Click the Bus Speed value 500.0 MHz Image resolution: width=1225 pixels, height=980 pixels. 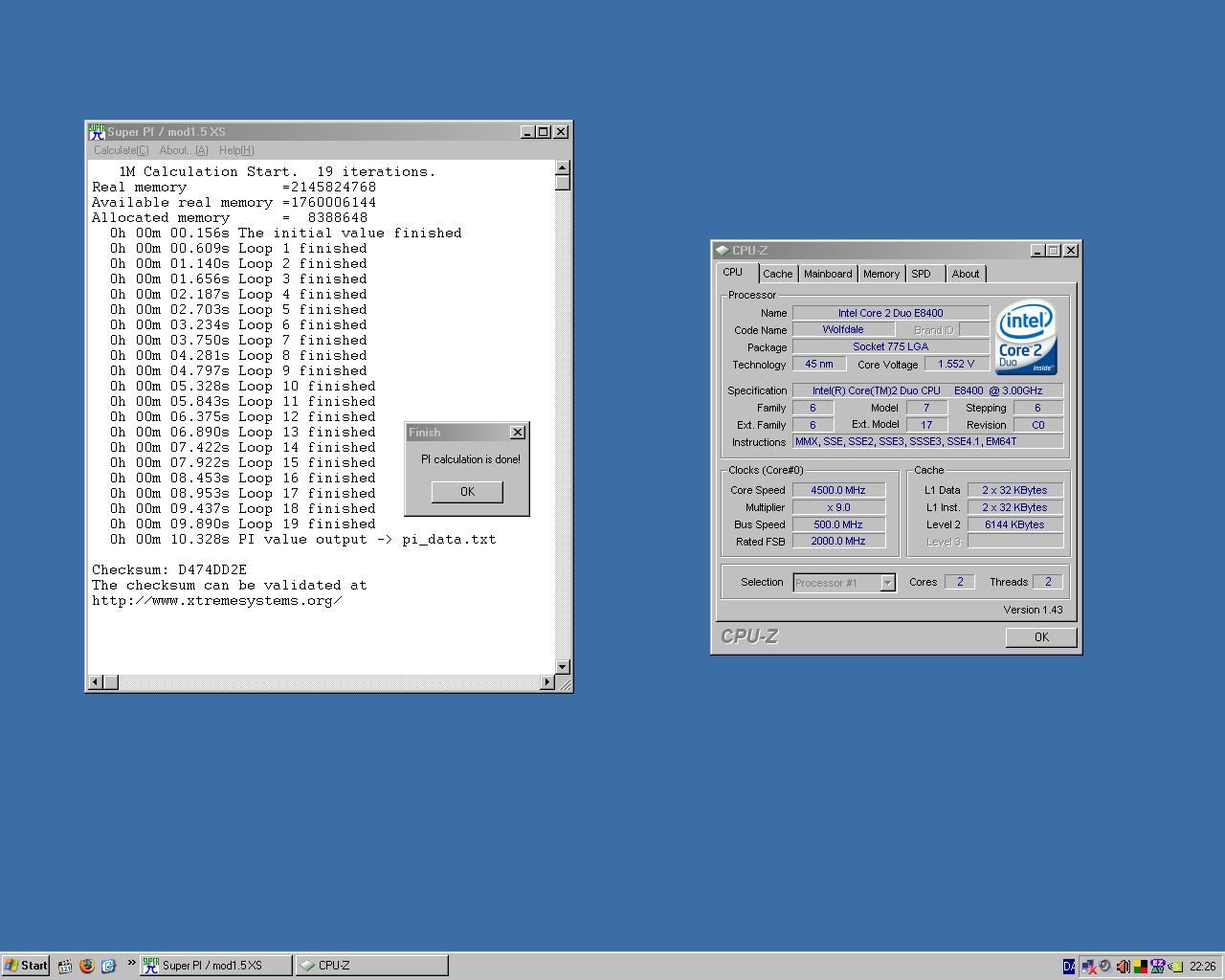pyautogui.click(x=838, y=524)
